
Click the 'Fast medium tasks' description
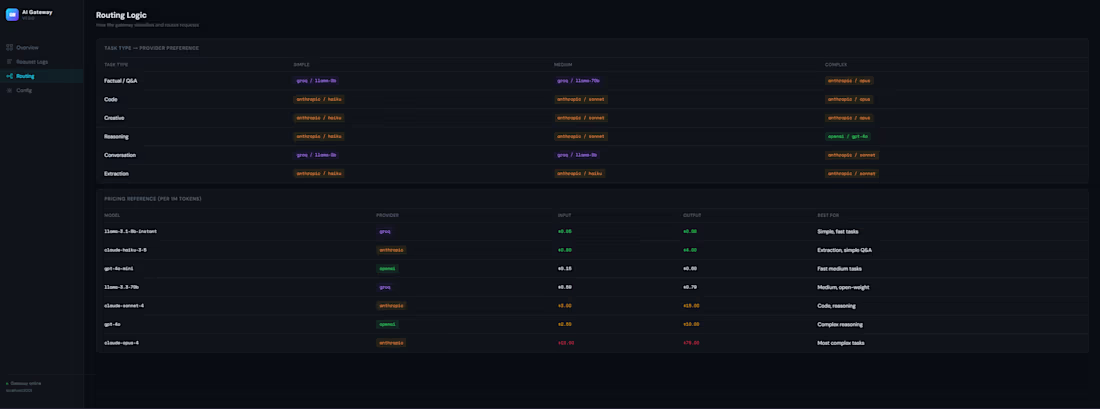tap(839, 269)
